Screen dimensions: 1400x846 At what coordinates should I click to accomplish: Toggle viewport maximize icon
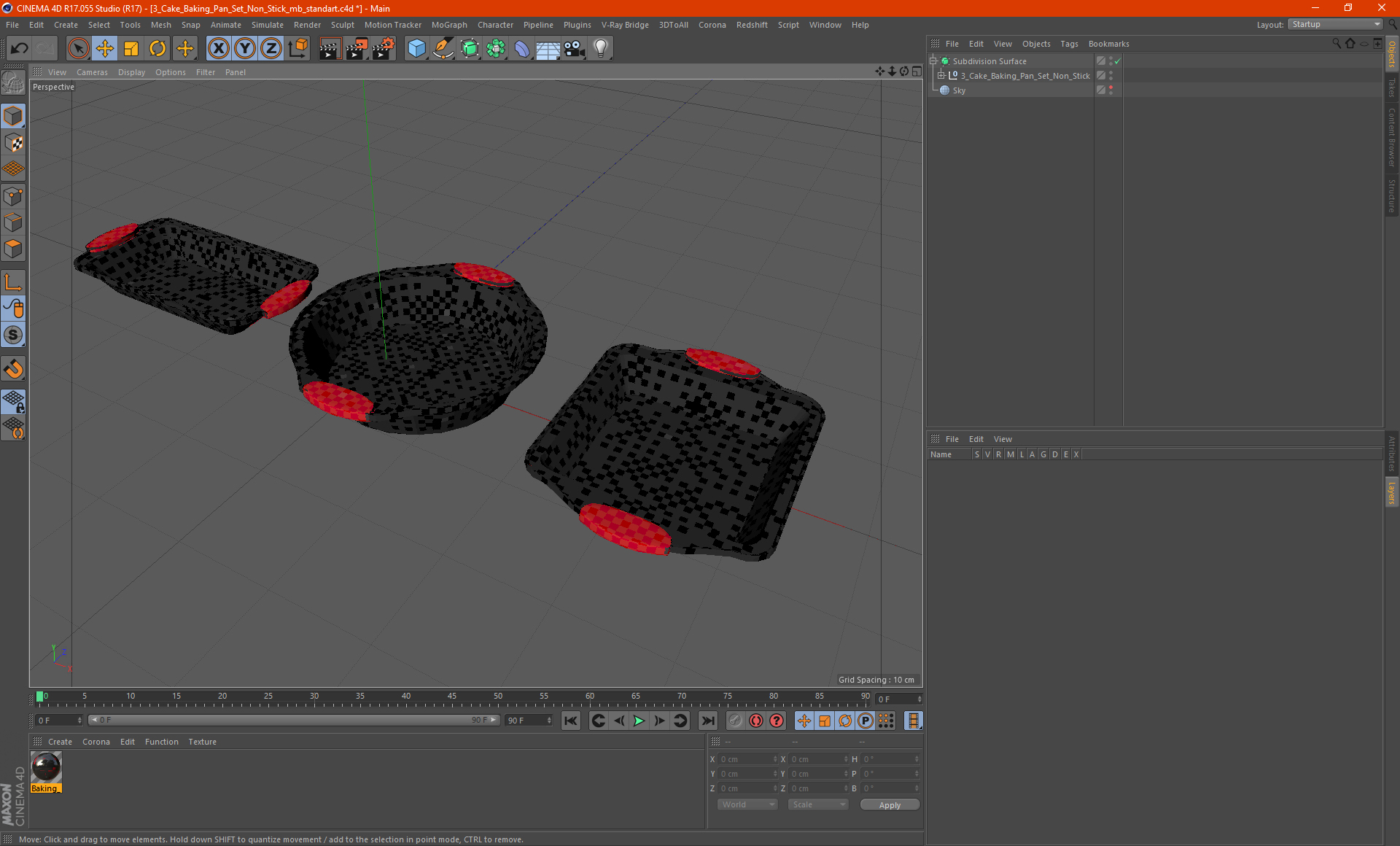click(x=917, y=71)
